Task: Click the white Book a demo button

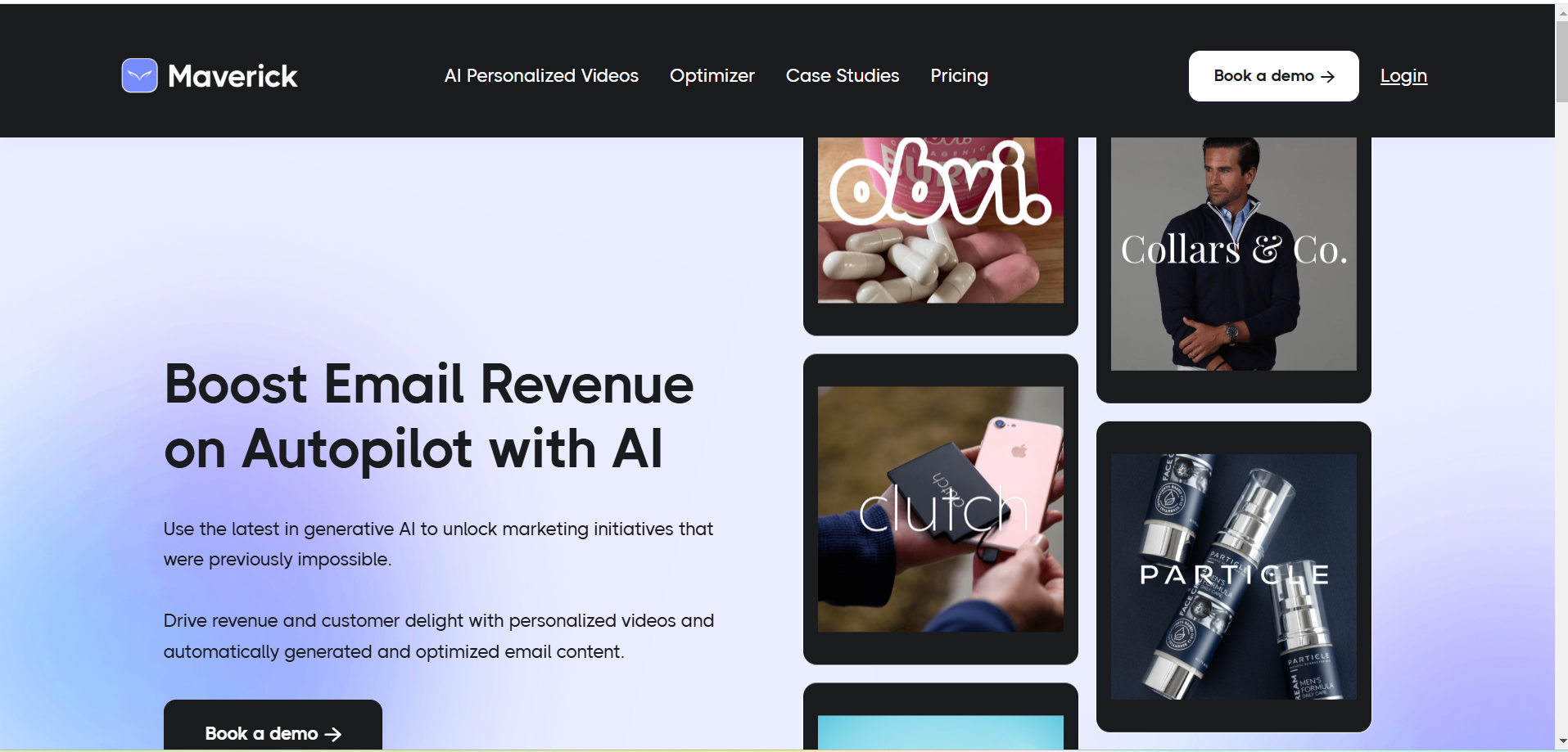Action: click(x=1273, y=76)
